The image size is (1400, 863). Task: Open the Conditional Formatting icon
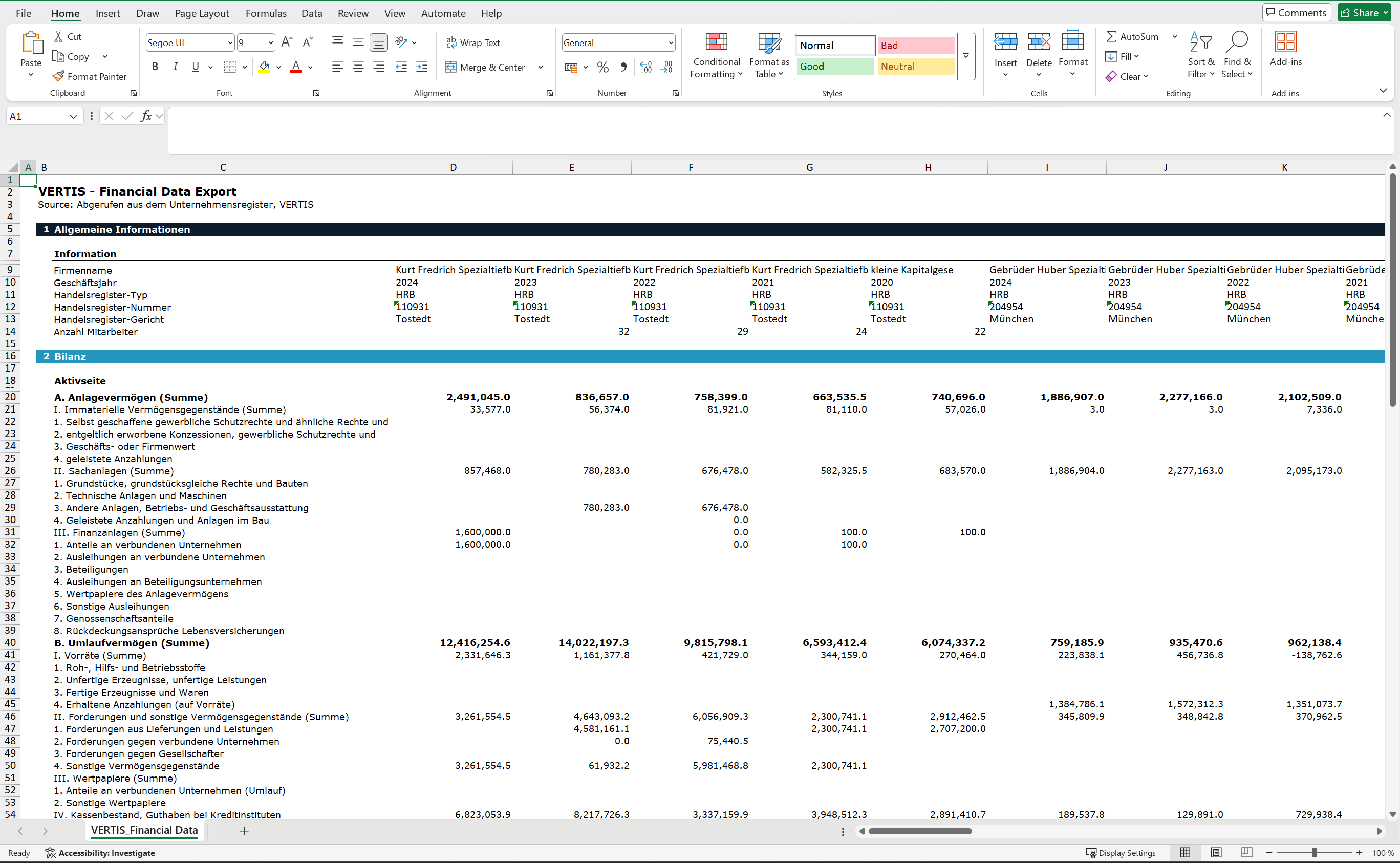click(716, 42)
